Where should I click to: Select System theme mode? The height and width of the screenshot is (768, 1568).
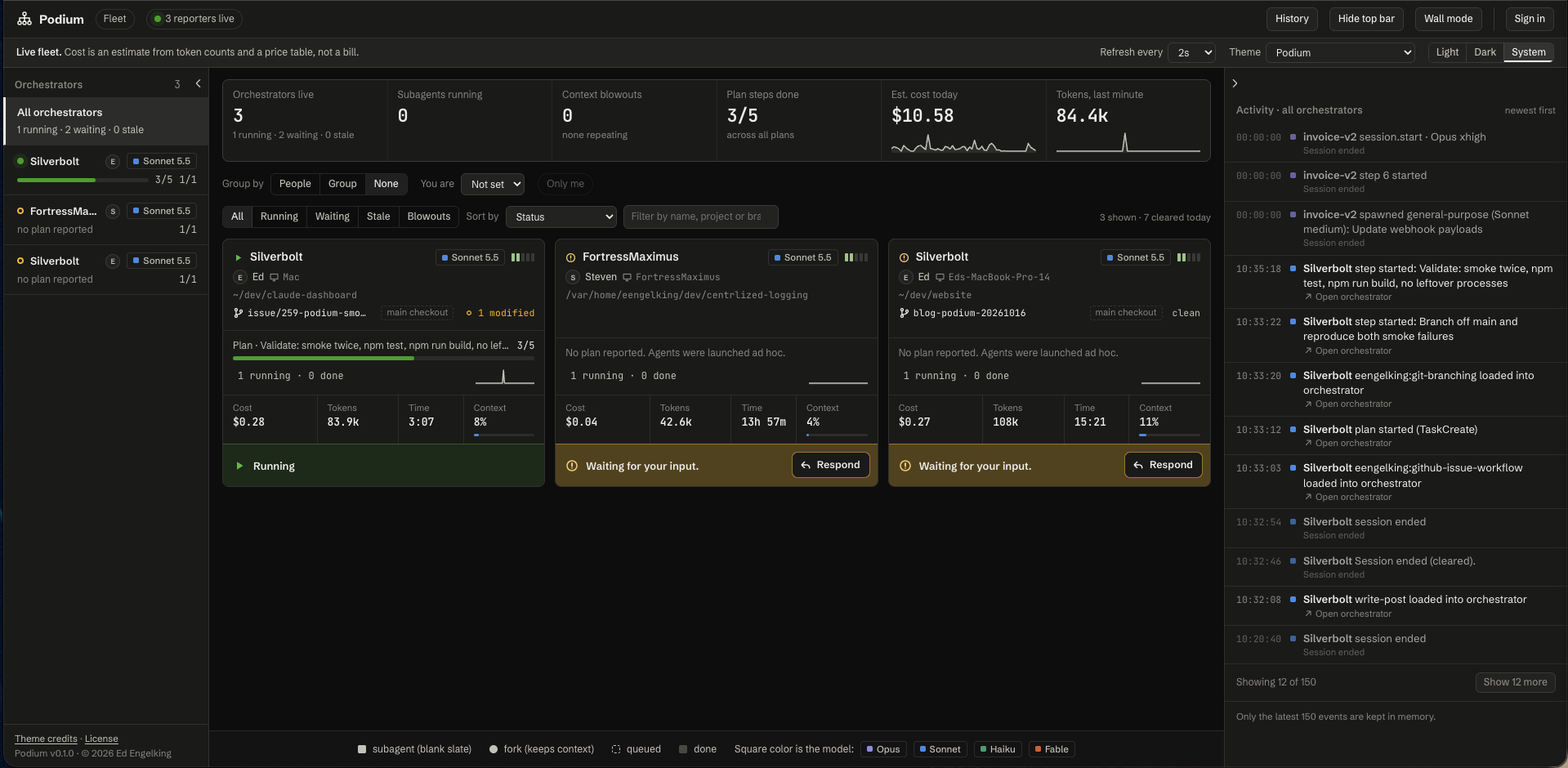[x=1528, y=52]
